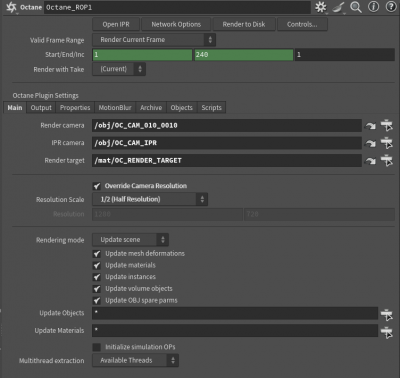The height and width of the screenshot is (378, 400).
Task: Select the Main tab
Action: 15,108
